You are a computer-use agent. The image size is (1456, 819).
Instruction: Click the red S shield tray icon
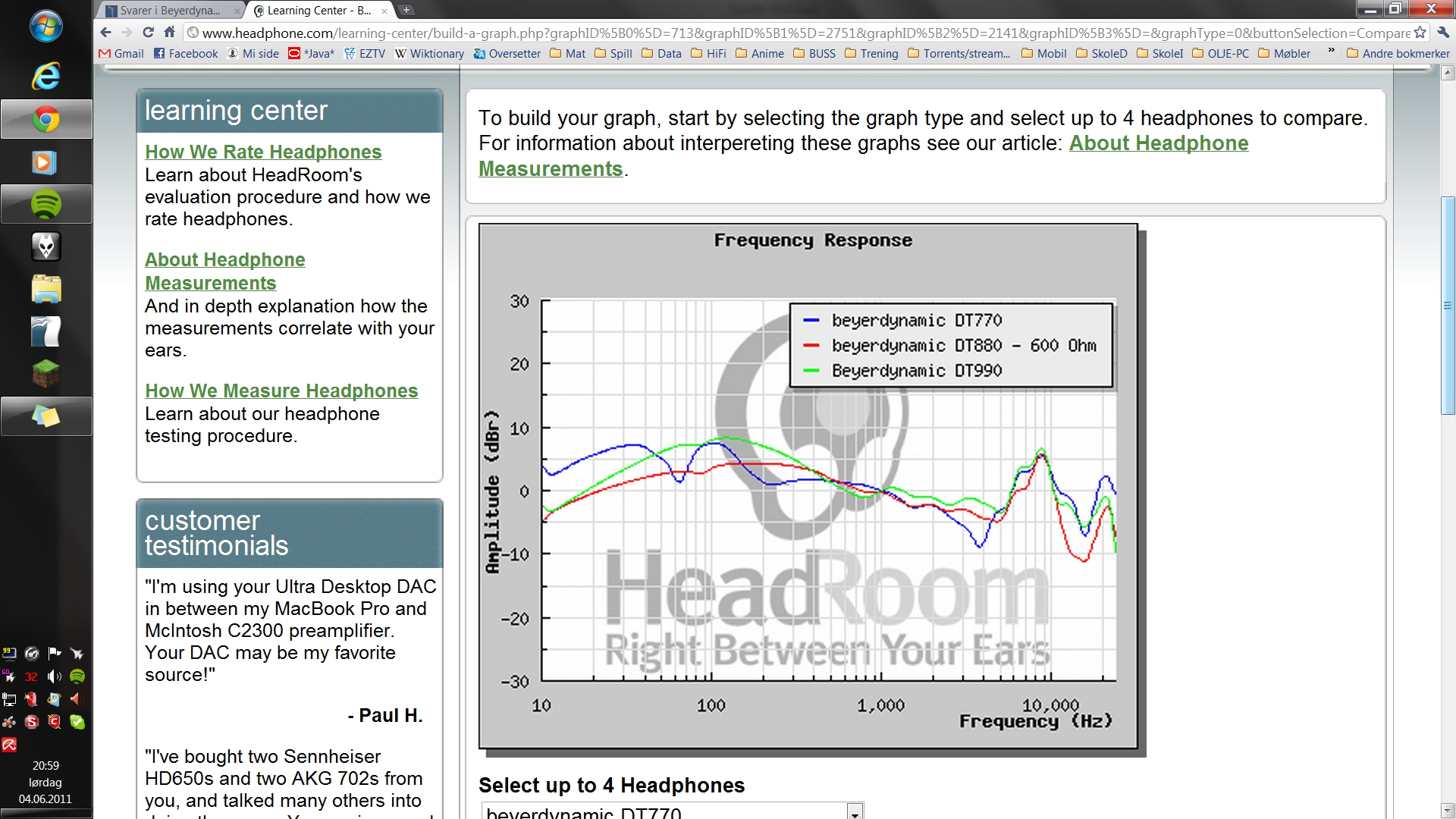(31, 722)
